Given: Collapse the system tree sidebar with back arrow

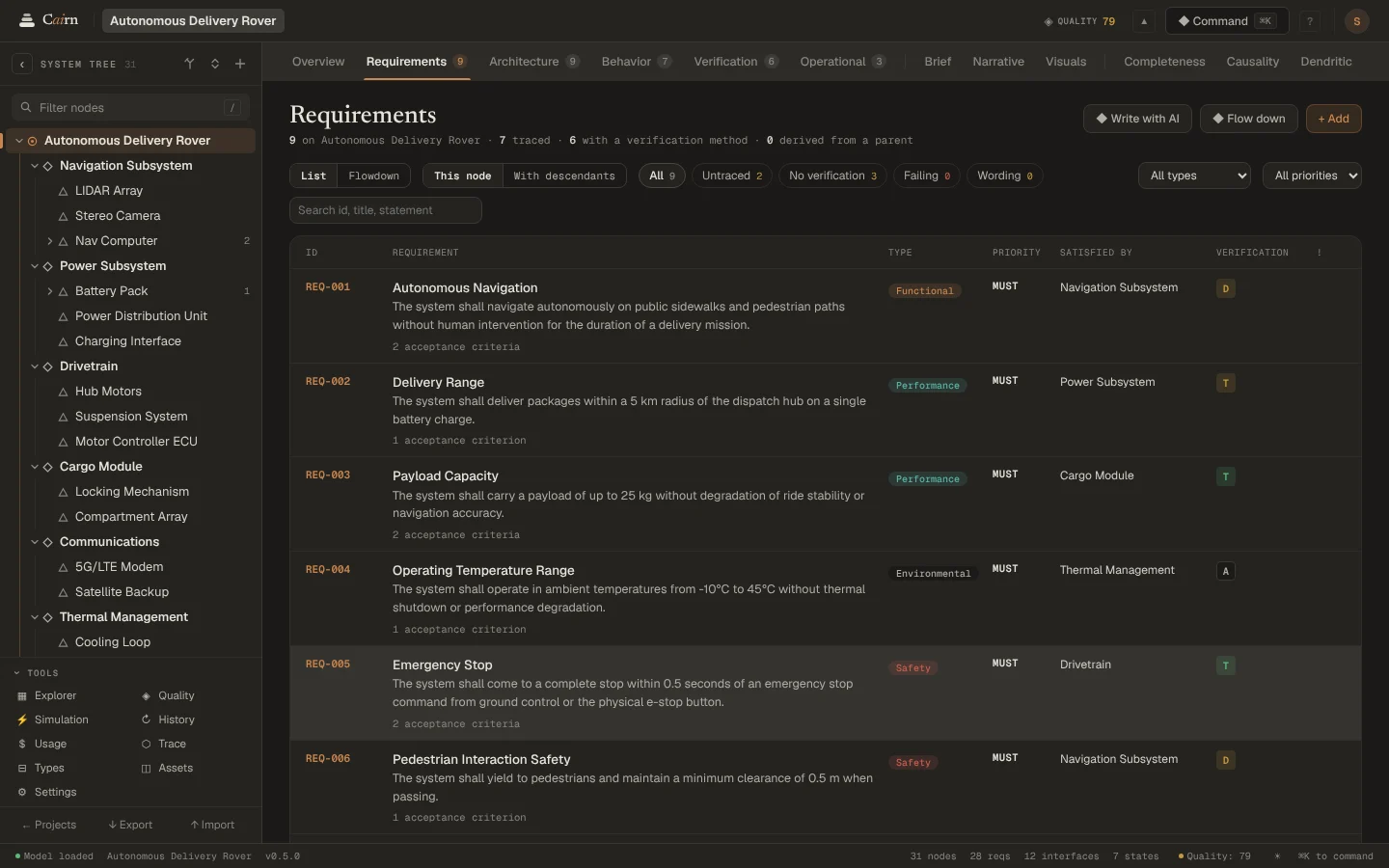Looking at the screenshot, I should [22, 64].
